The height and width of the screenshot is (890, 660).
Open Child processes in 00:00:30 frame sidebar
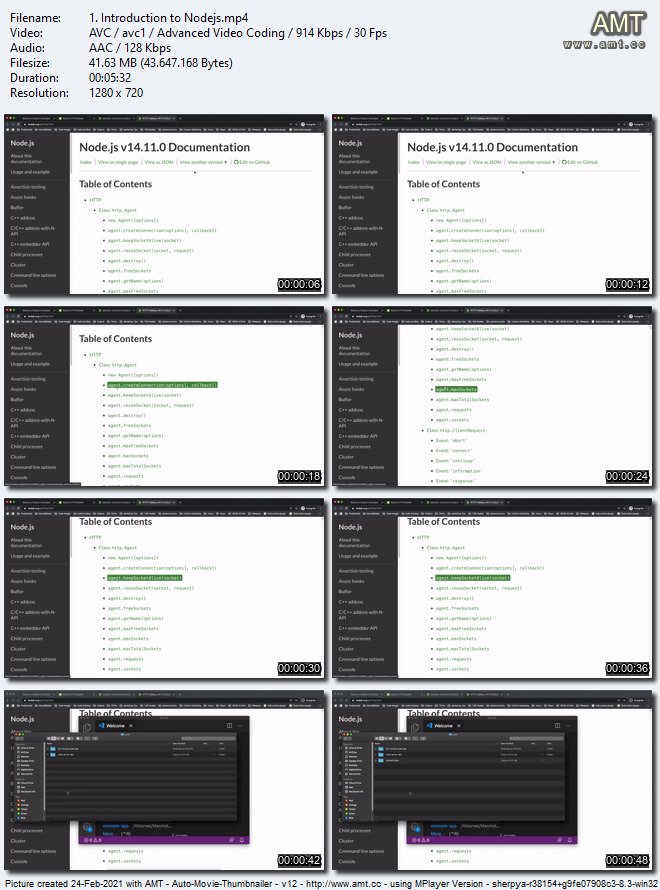pos(27,639)
